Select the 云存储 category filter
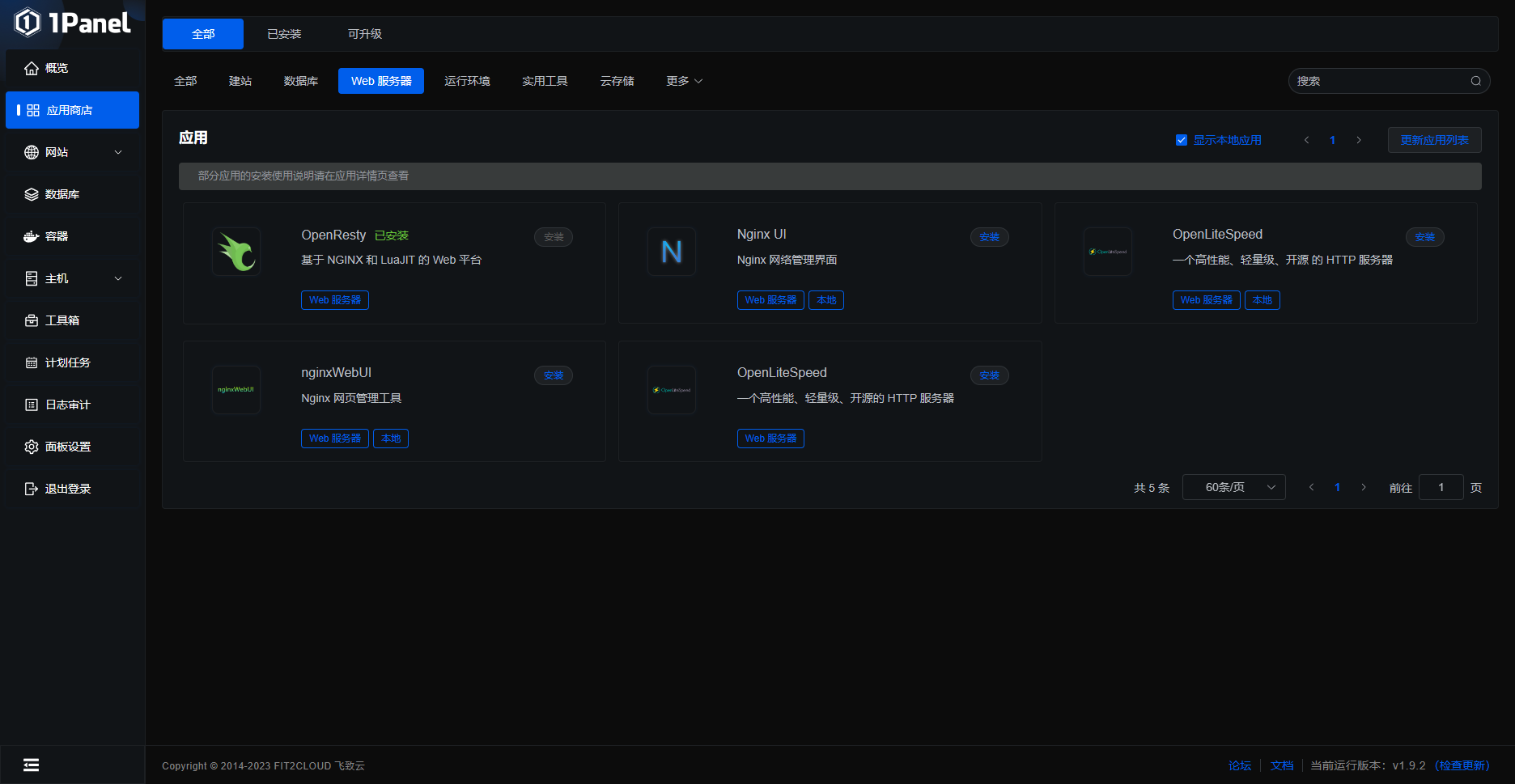This screenshot has width=1515, height=784. tap(617, 81)
